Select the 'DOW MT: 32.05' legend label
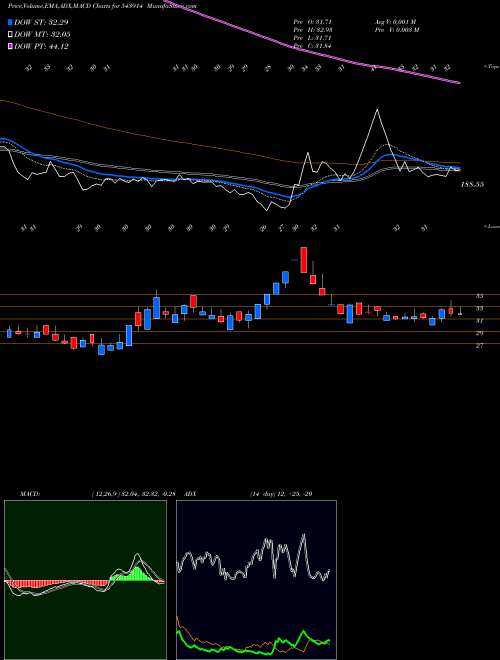The height and width of the screenshot is (660, 500). click(42, 35)
